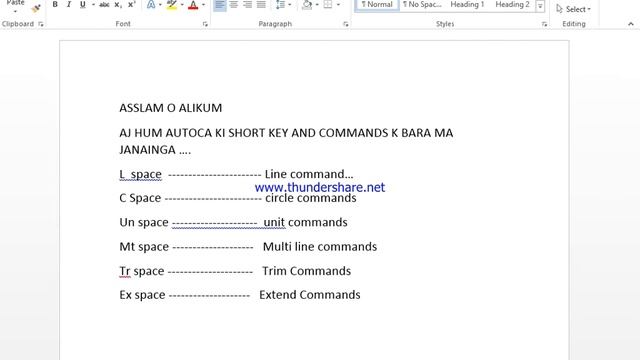Click 'Line command...' text
This screenshot has width=640, height=360.
pos(309,174)
